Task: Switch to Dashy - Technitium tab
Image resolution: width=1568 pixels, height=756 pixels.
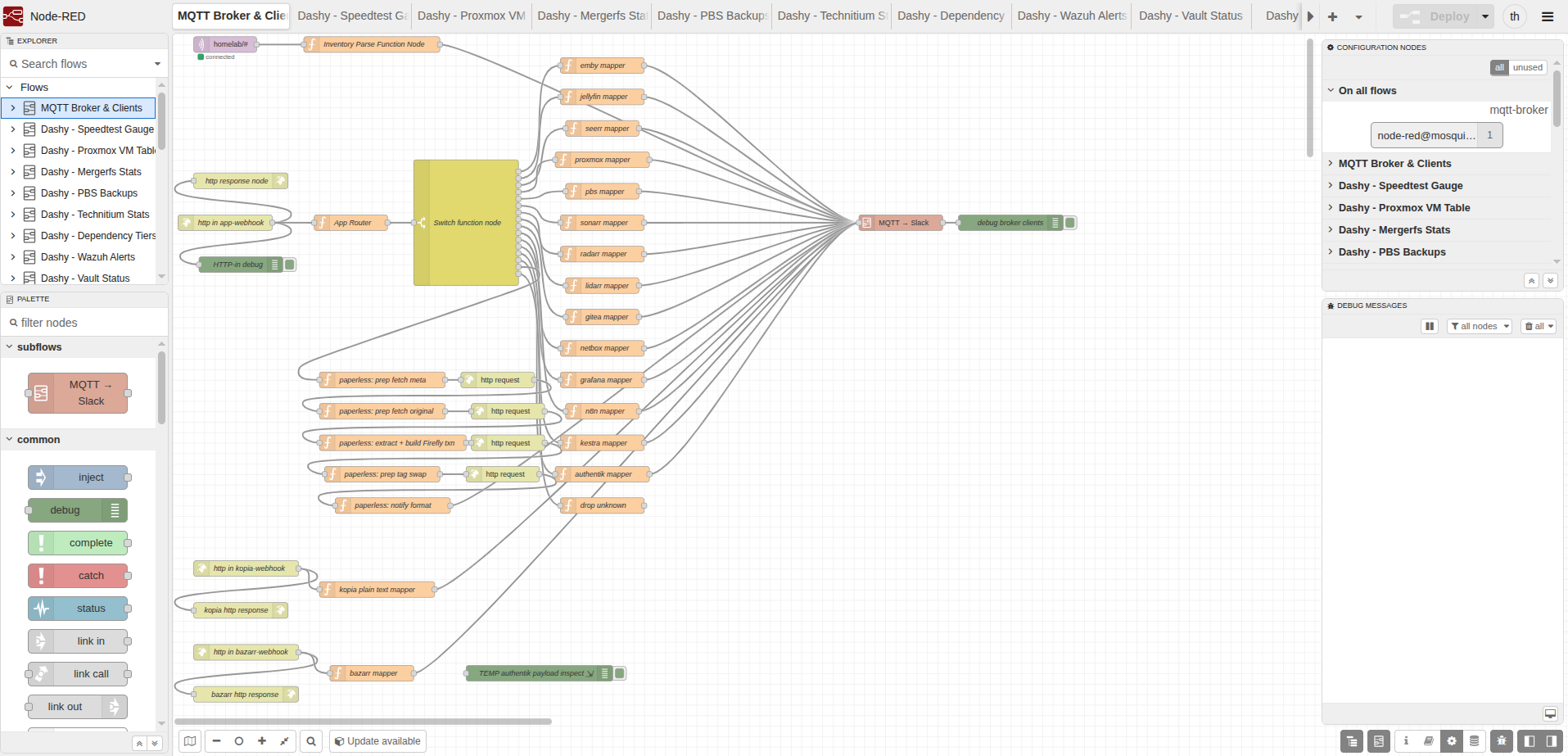Action: click(832, 16)
